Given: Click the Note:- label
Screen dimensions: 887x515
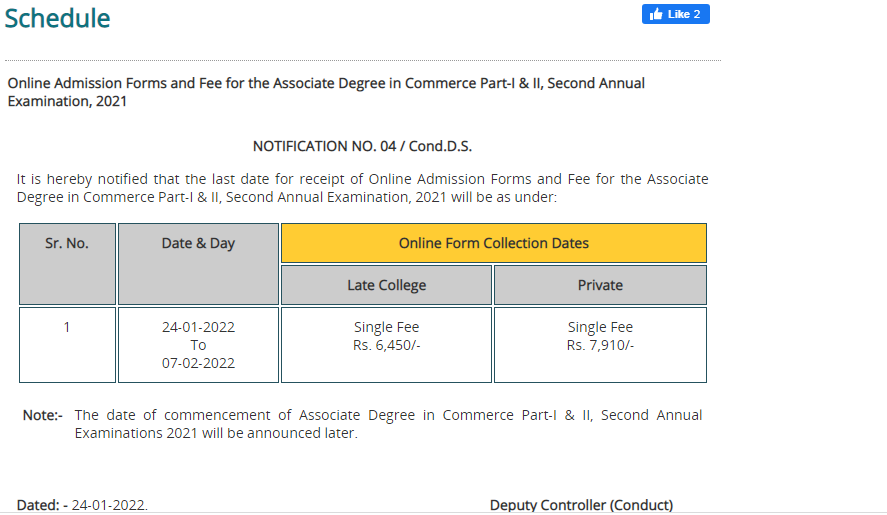Looking at the screenshot, I should tap(42, 415).
